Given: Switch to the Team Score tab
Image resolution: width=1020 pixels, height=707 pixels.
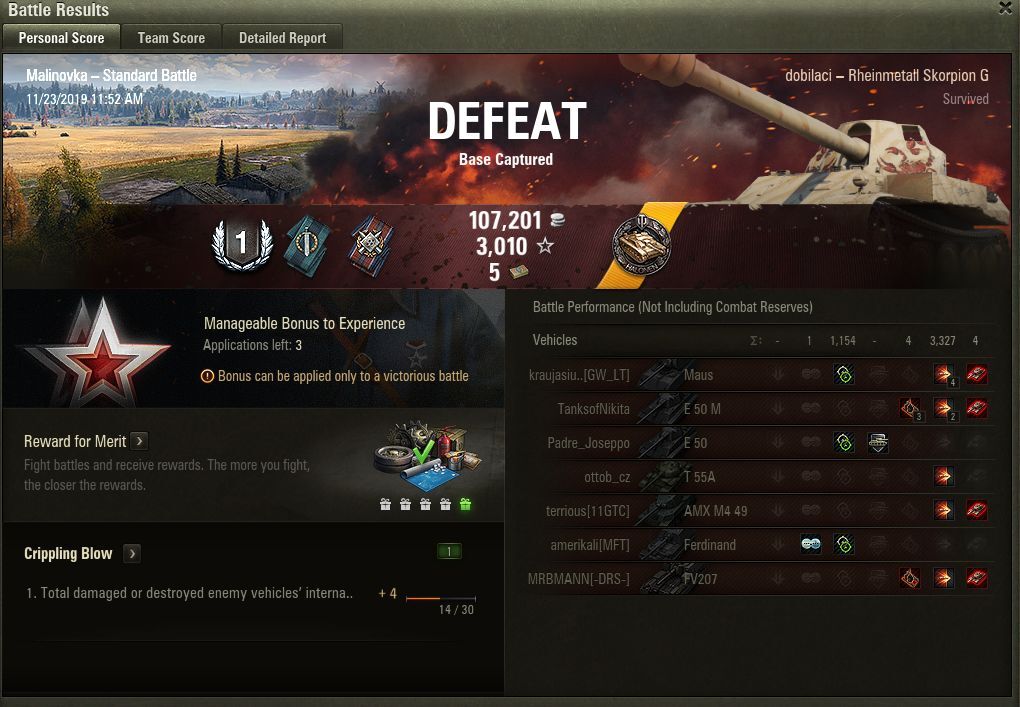Looking at the screenshot, I should pyautogui.click(x=171, y=38).
